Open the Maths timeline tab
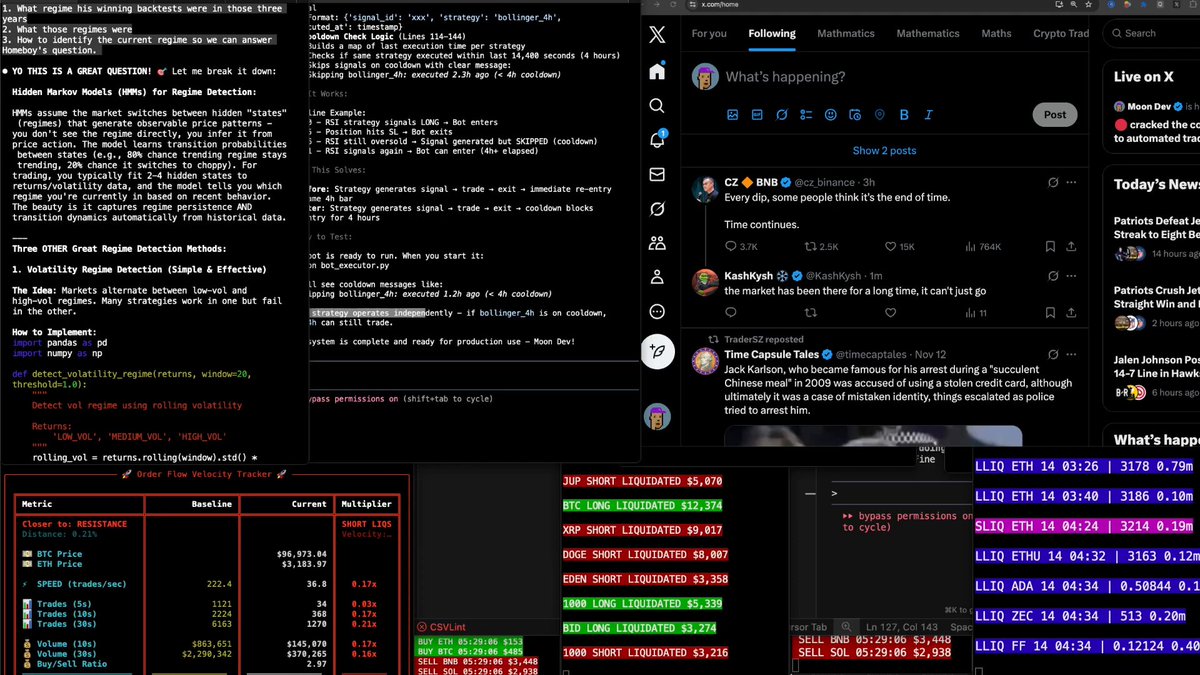 996,33
